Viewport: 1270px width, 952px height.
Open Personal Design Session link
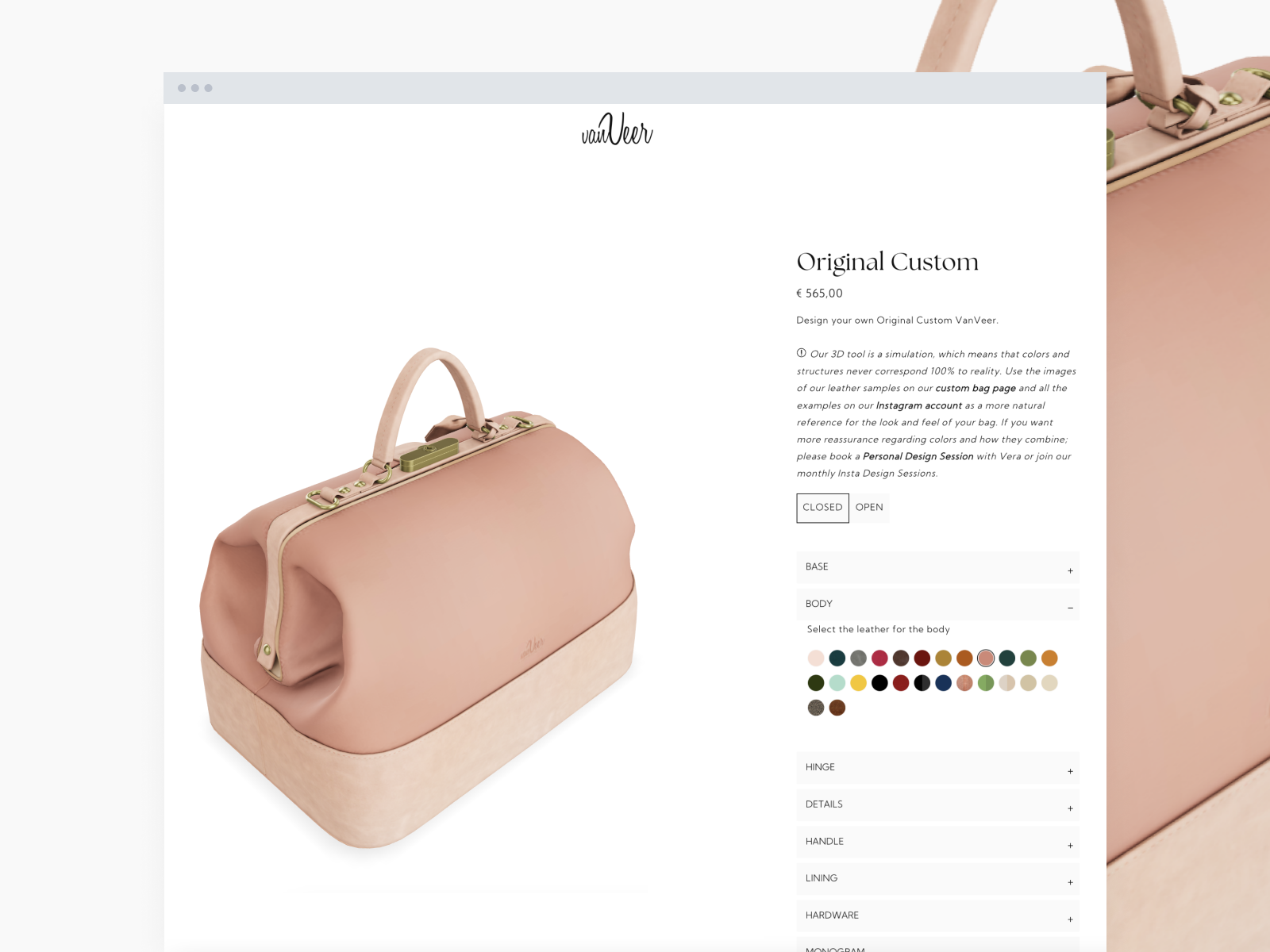click(x=918, y=456)
